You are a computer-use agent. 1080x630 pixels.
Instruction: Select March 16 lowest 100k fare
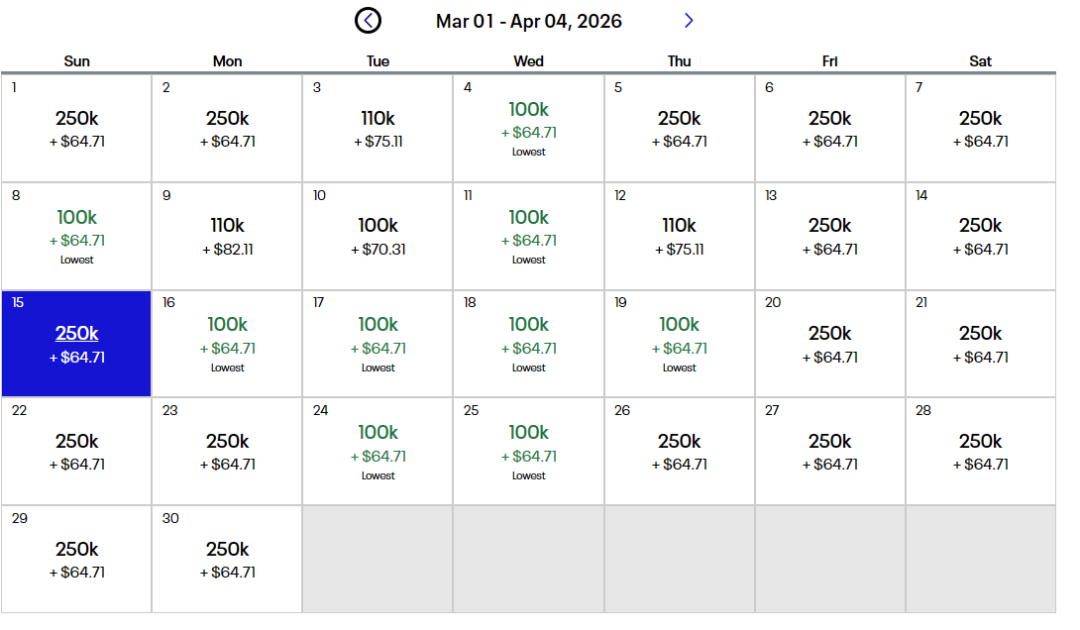(227, 343)
